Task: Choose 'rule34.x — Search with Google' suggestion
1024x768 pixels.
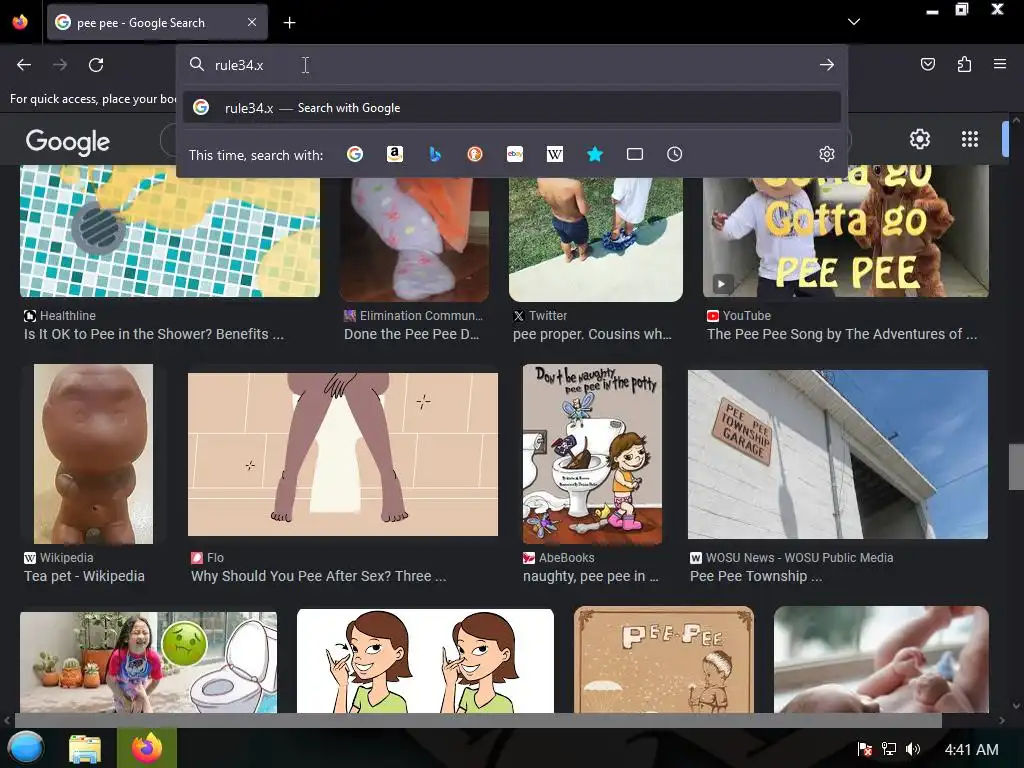Action: click(x=511, y=108)
